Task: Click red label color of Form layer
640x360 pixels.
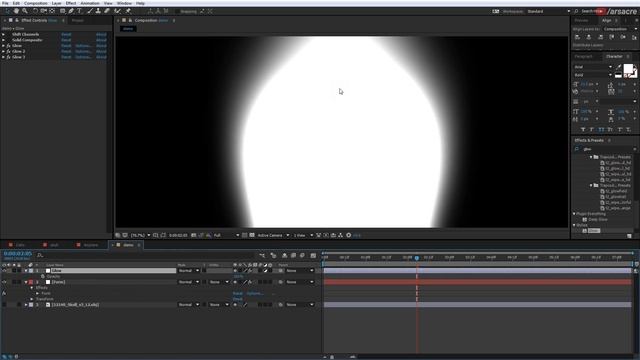Action: pyautogui.click(x=31, y=282)
